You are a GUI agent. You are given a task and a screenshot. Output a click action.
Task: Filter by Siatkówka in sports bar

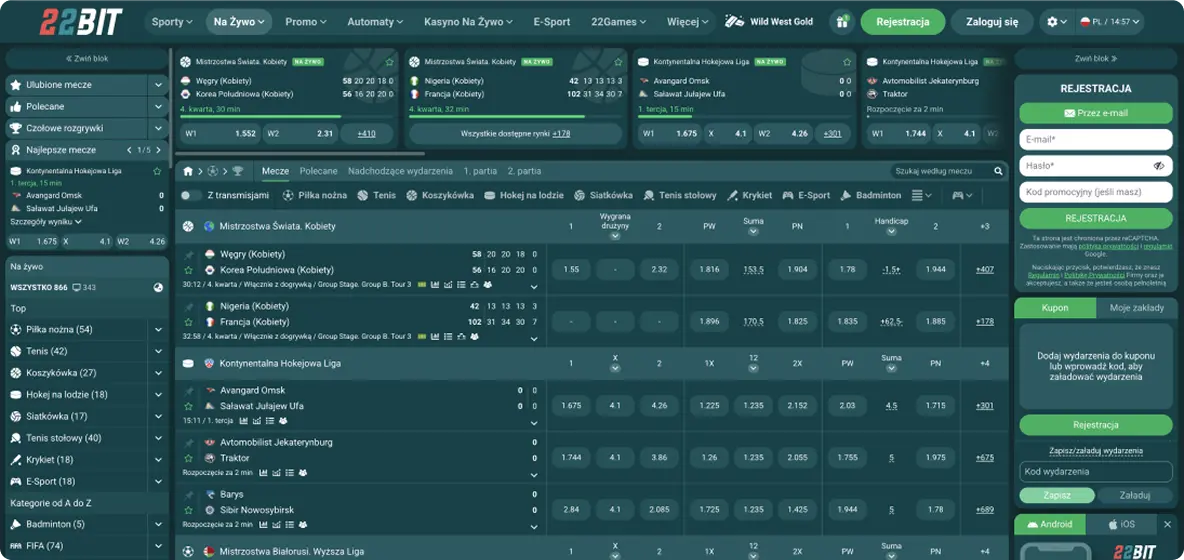pos(603,195)
